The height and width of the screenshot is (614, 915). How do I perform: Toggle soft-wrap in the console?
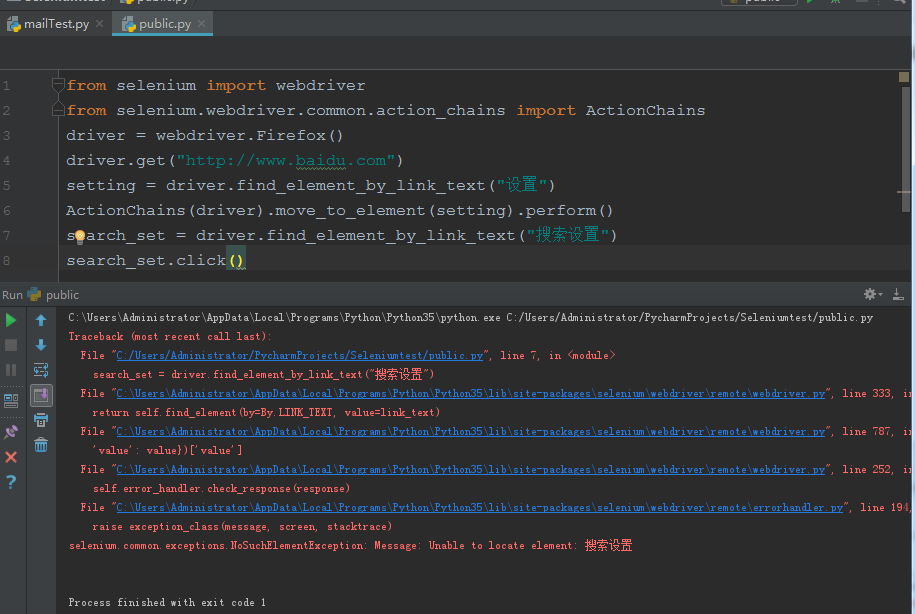coord(41,370)
